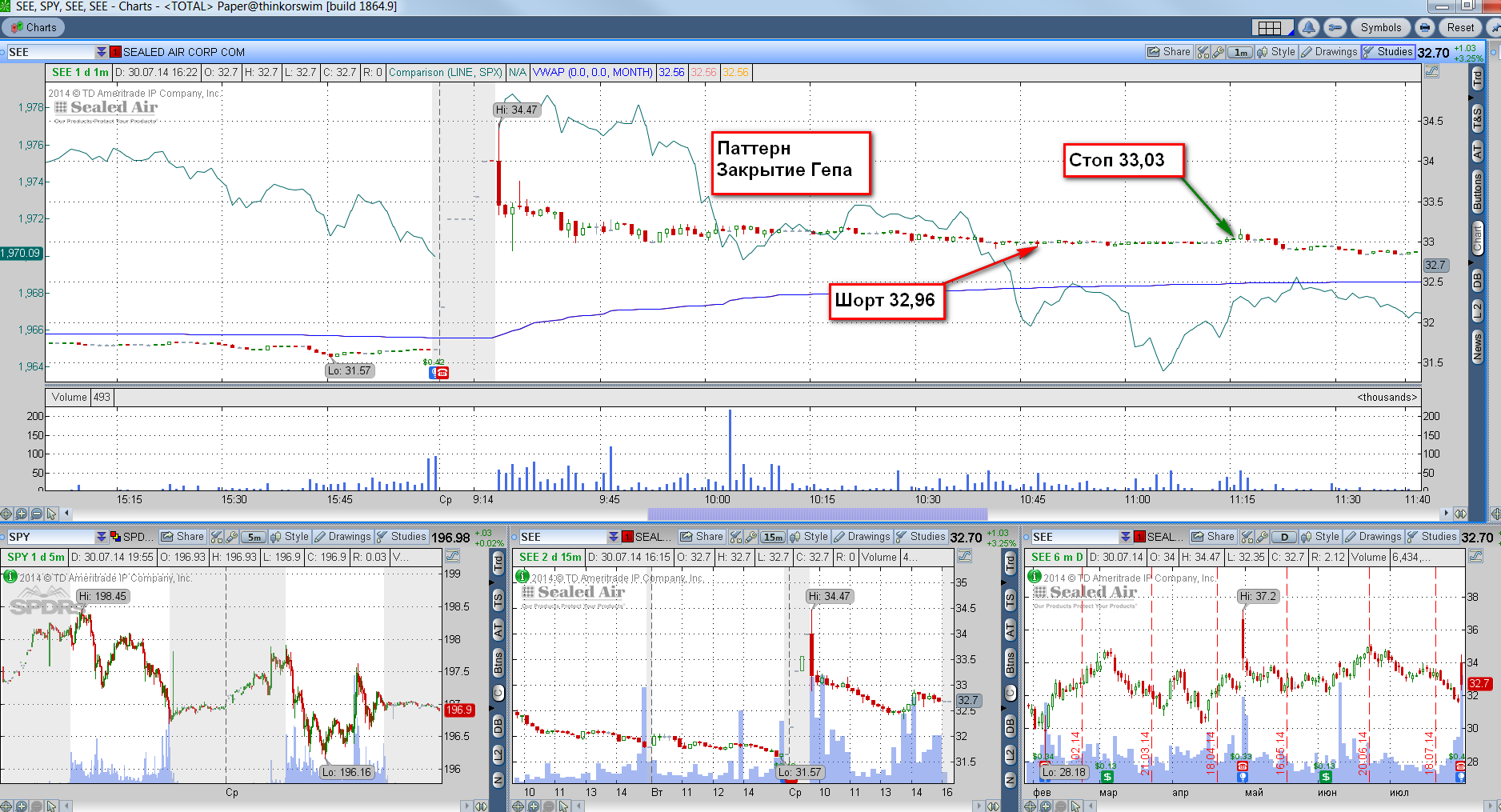Click the SPY chart color link icon

click(115, 537)
